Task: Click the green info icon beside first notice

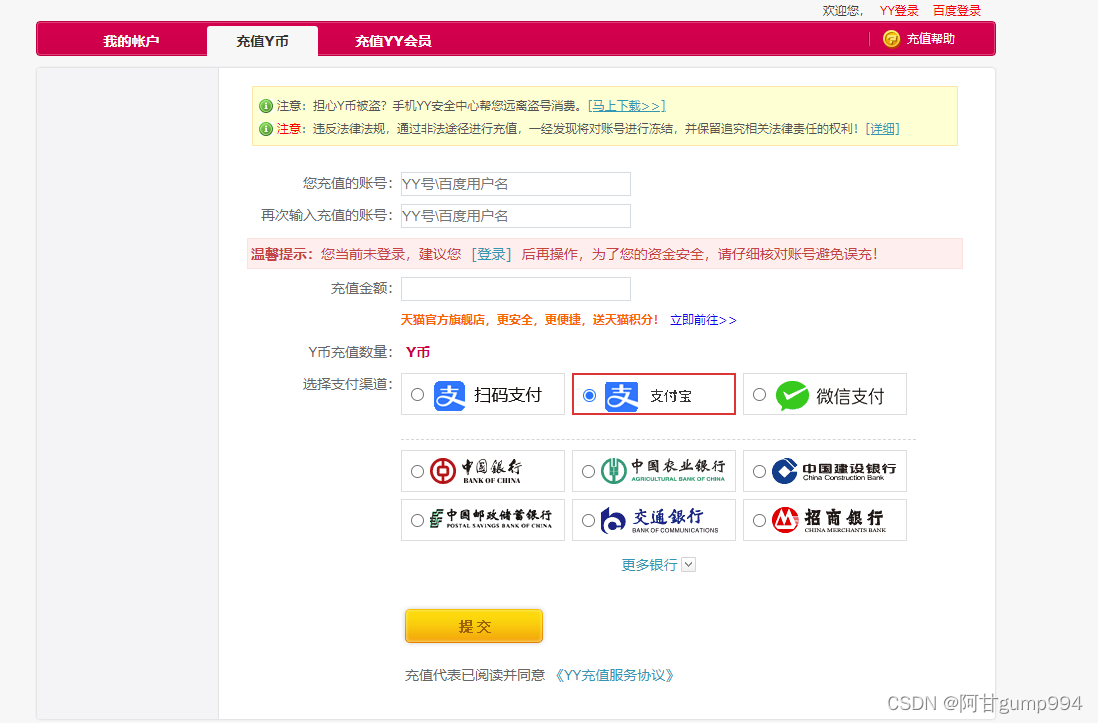Action: (x=265, y=106)
